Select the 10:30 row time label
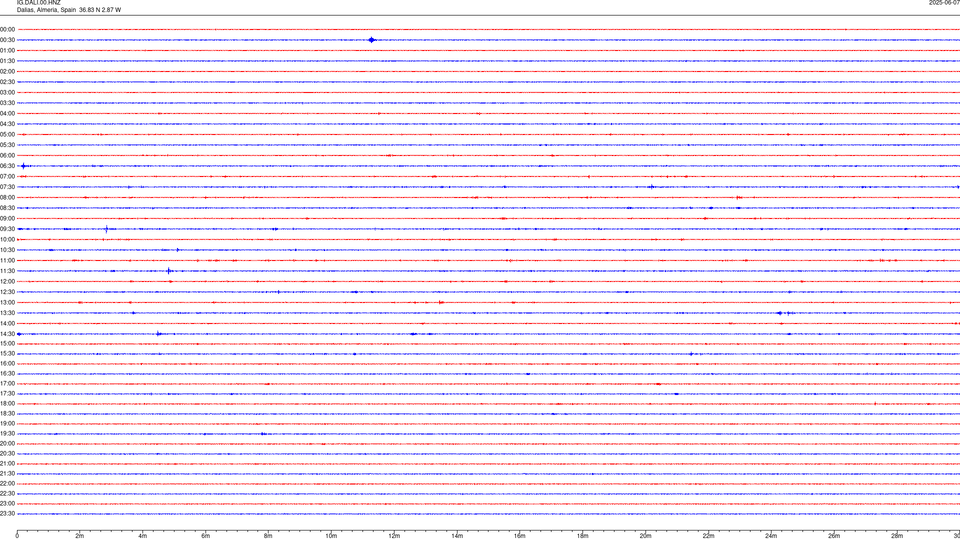The height and width of the screenshot is (540, 960). click(x=7, y=250)
